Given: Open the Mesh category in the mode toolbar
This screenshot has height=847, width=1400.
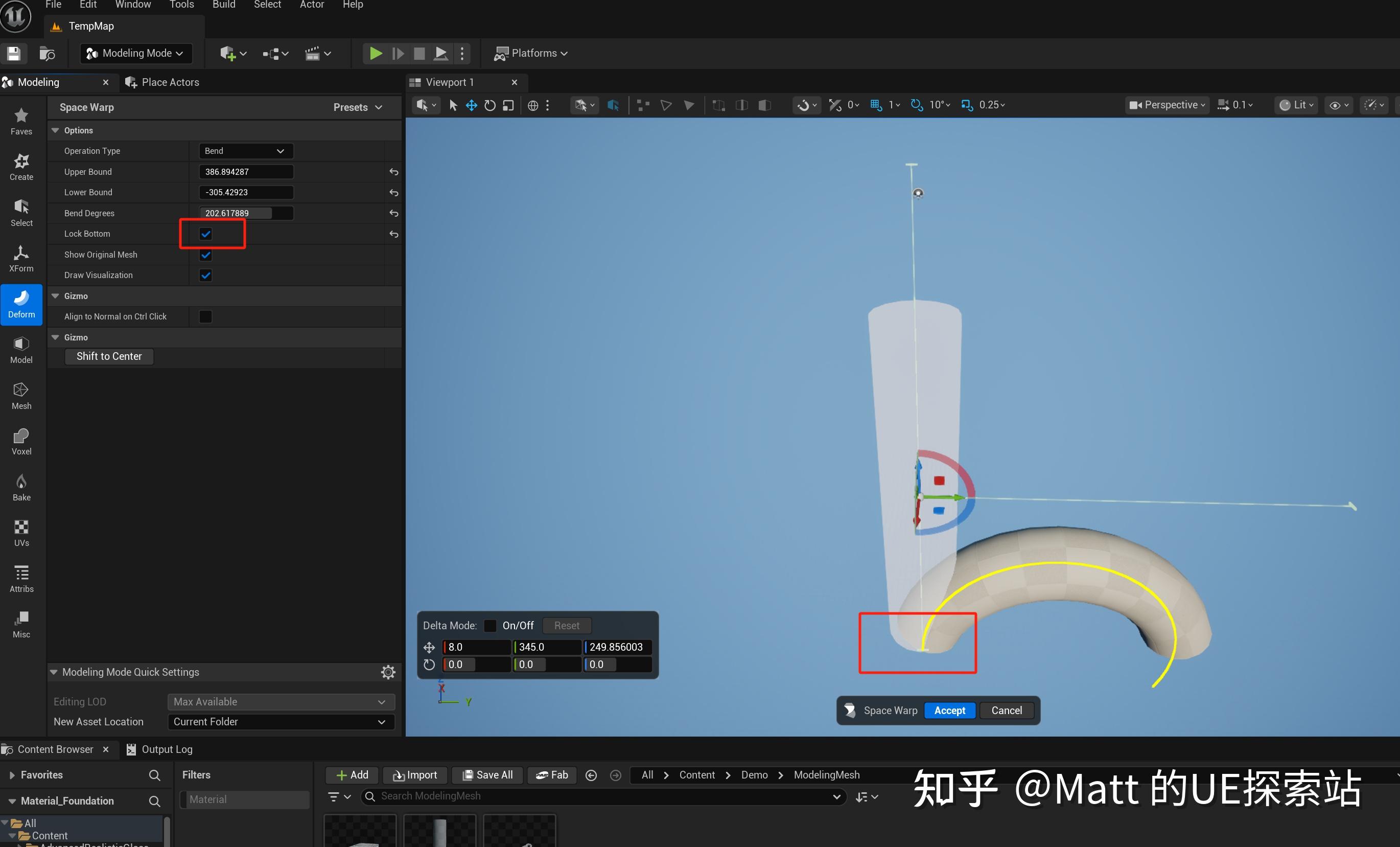Looking at the screenshot, I should [x=21, y=395].
